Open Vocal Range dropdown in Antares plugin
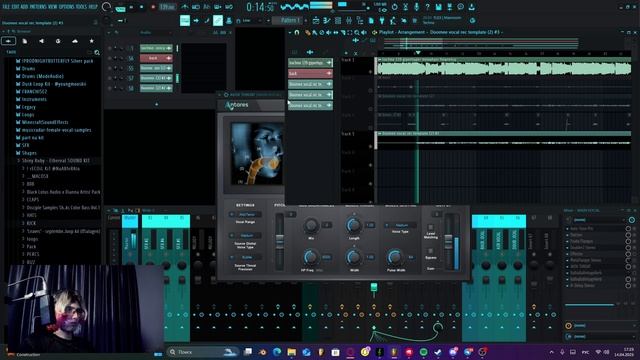The height and width of the screenshot is (360, 640). click(245, 215)
